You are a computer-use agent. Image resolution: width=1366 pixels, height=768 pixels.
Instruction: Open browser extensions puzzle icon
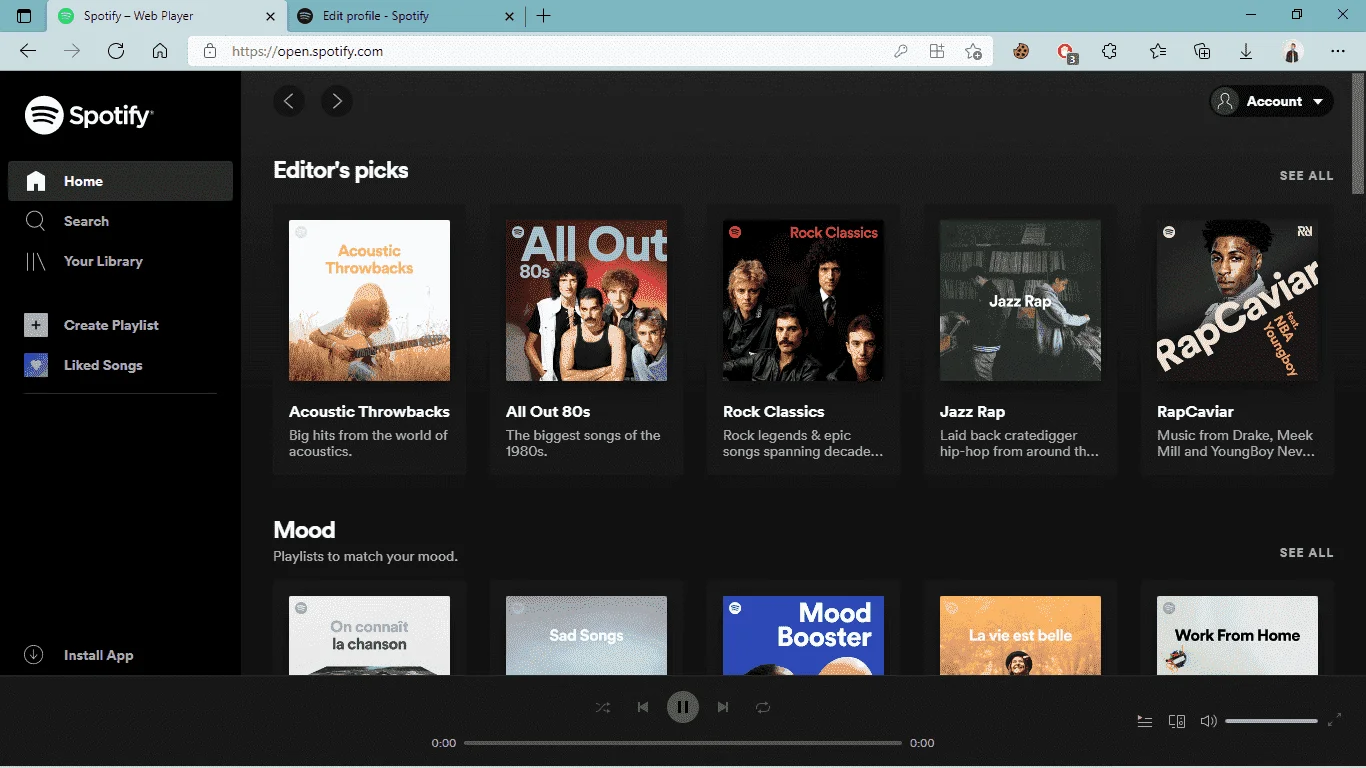pos(1109,51)
